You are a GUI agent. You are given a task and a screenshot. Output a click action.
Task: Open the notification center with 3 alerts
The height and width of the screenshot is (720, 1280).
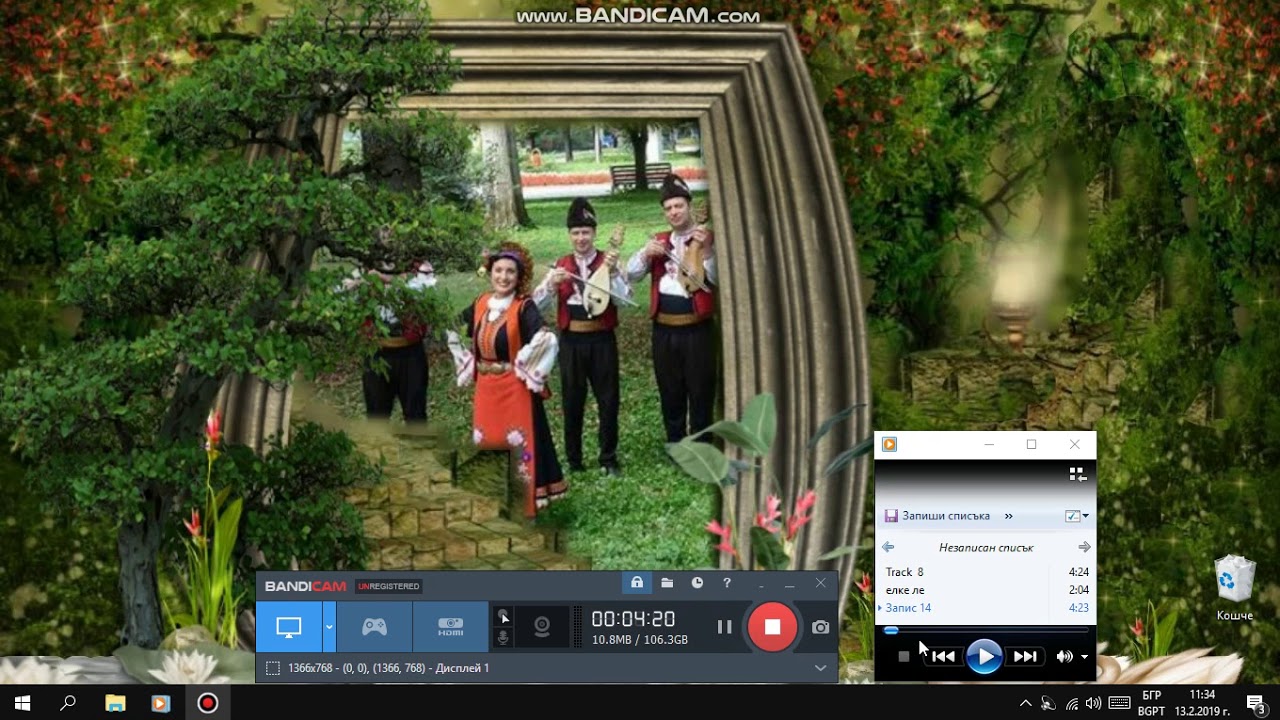tap(1256, 703)
